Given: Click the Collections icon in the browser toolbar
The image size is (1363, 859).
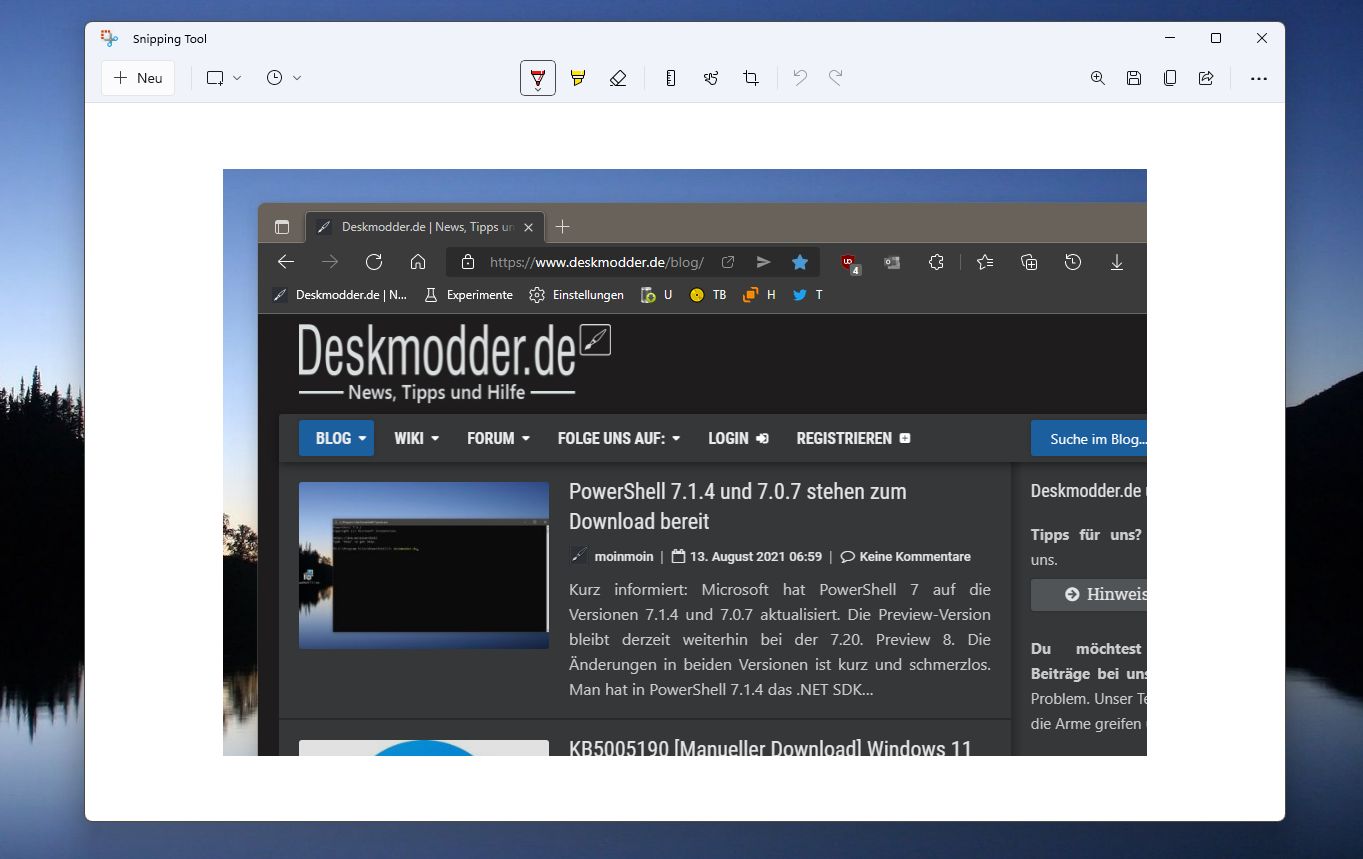Looking at the screenshot, I should click(1029, 262).
